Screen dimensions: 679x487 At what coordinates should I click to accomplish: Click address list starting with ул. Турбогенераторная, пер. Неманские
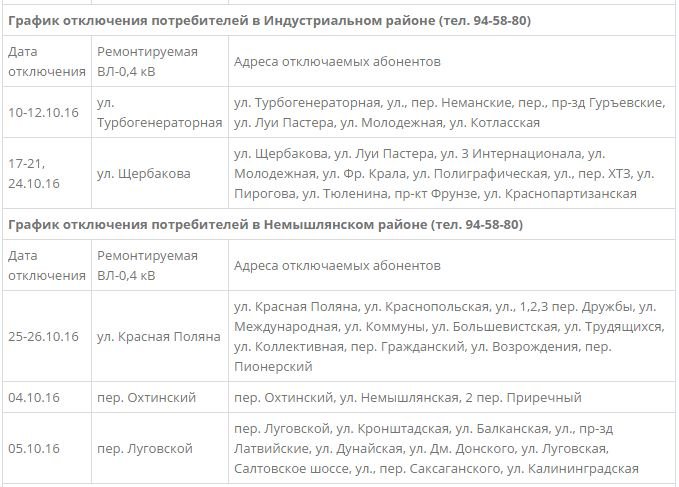[x=449, y=113]
